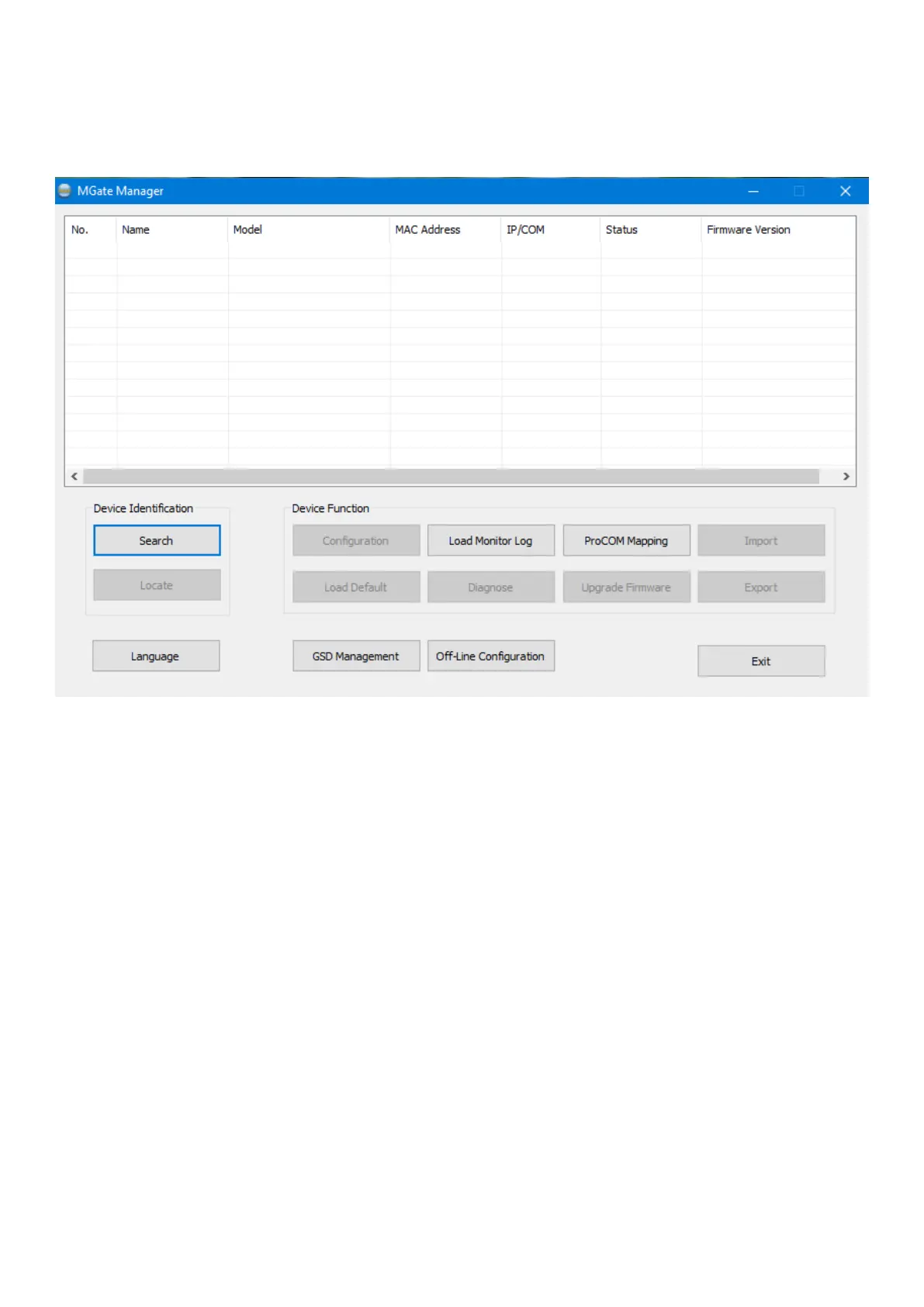Viewport: 924px width, 1307px height.
Task: Click Upgrade Firmware
Action: click(x=626, y=588)
